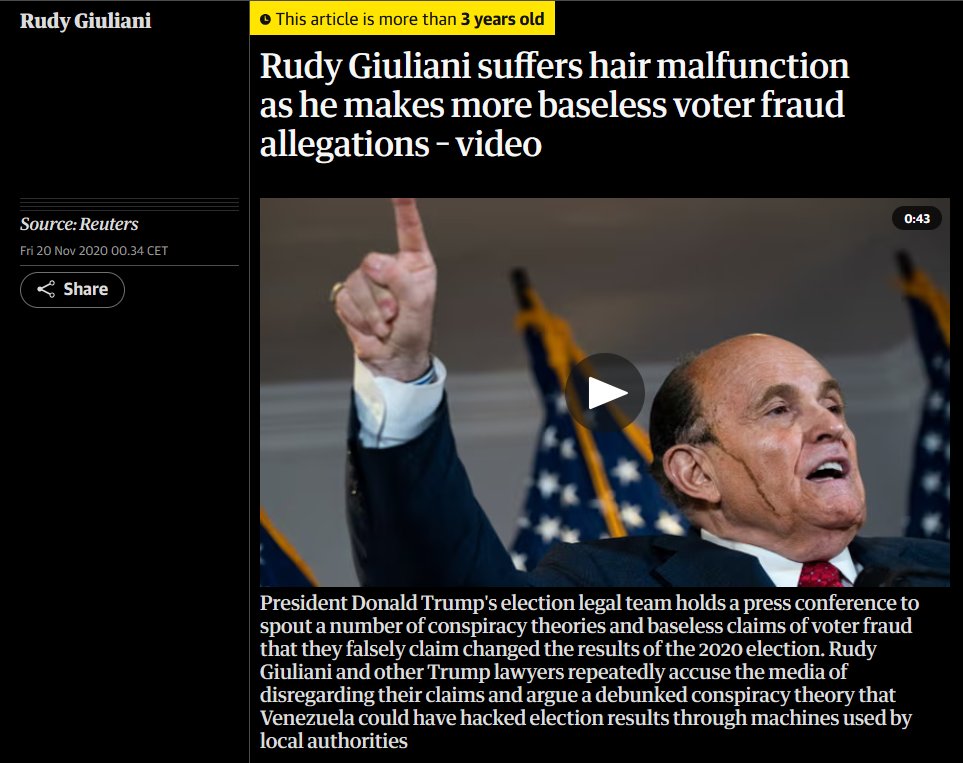Open the Rudy Giuliani topic link
963x763 pixels.
click(85, 20)
